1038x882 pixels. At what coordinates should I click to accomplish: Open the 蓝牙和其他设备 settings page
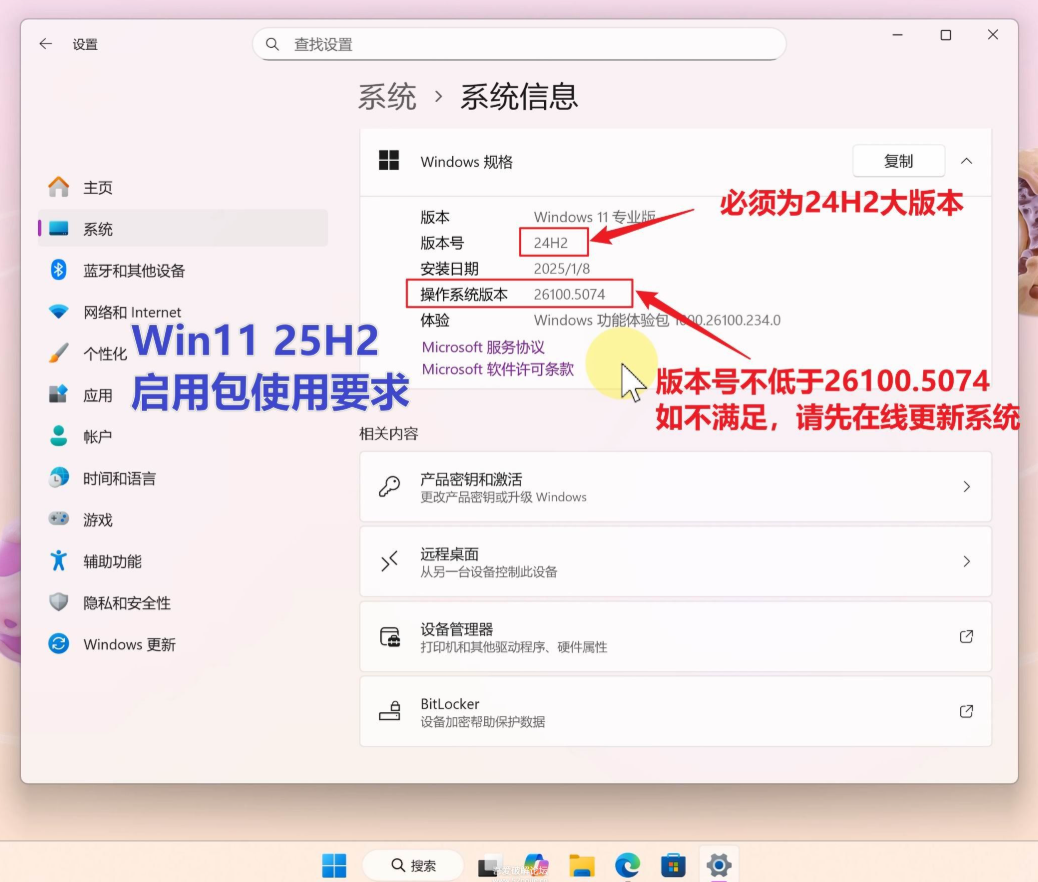(134, 271)
